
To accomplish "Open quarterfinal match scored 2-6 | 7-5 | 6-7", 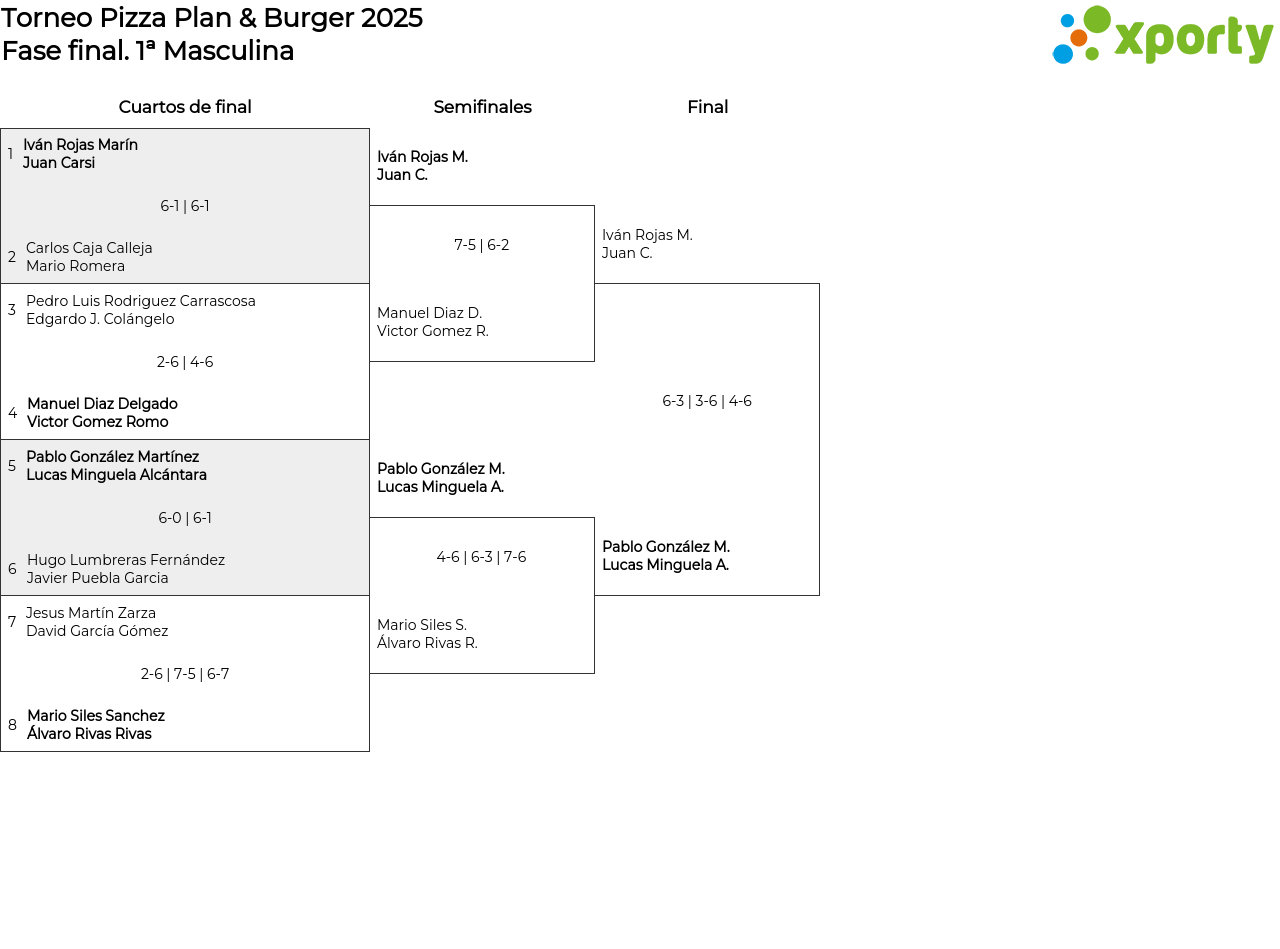I will [x=185, y=674].
